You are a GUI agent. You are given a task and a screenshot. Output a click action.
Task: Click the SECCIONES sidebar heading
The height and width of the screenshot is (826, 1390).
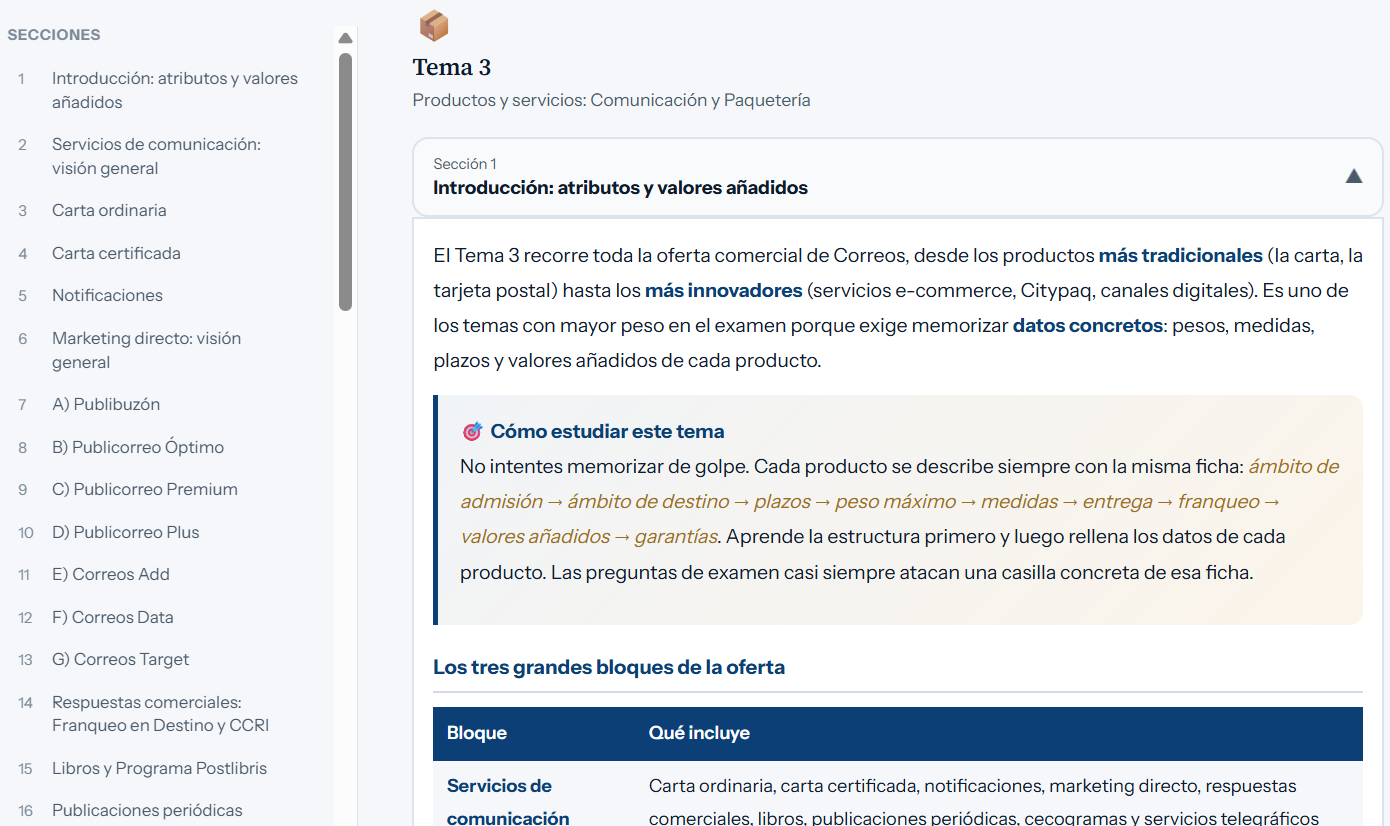point(54,35)
